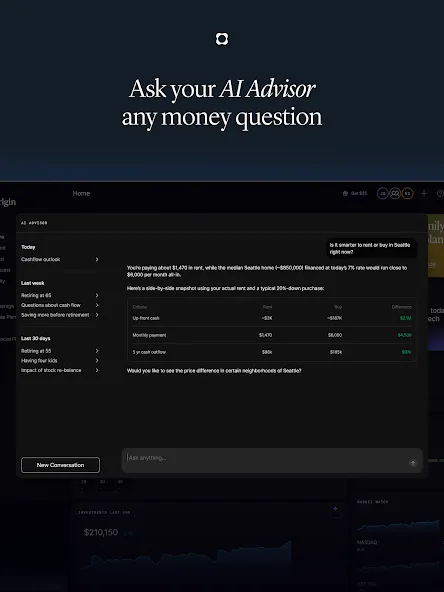Click the Difference column header
Screen dimensions: 444x592
402,307
